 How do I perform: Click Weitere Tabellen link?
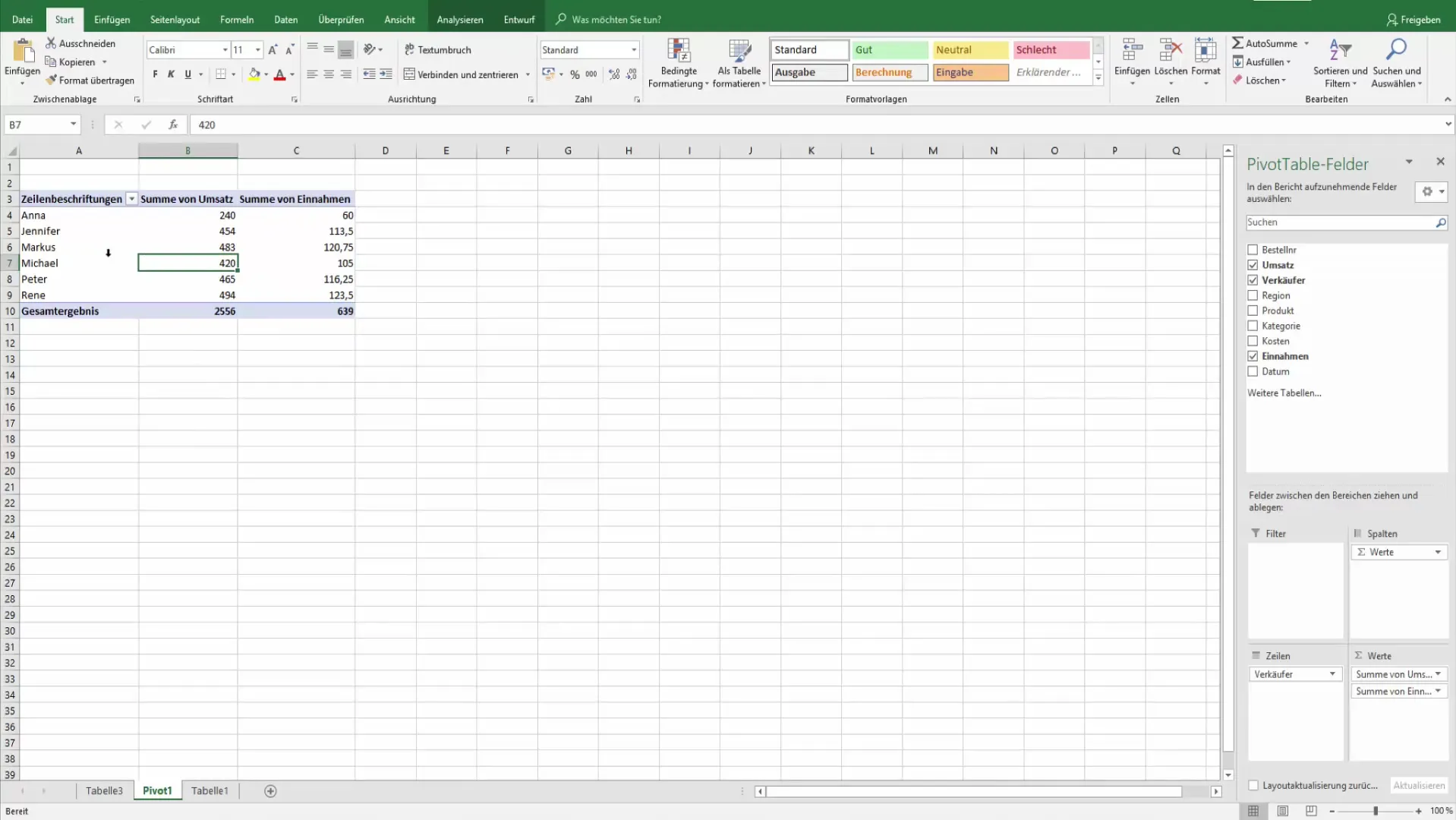[x=1284, y=393]
